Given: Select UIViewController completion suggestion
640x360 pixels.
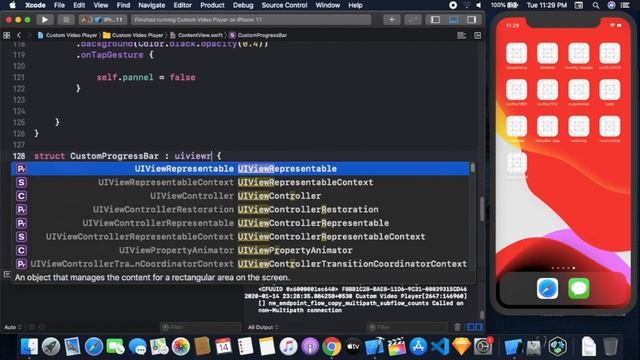Looking at the screenshot, I should [x=241, y=196].
